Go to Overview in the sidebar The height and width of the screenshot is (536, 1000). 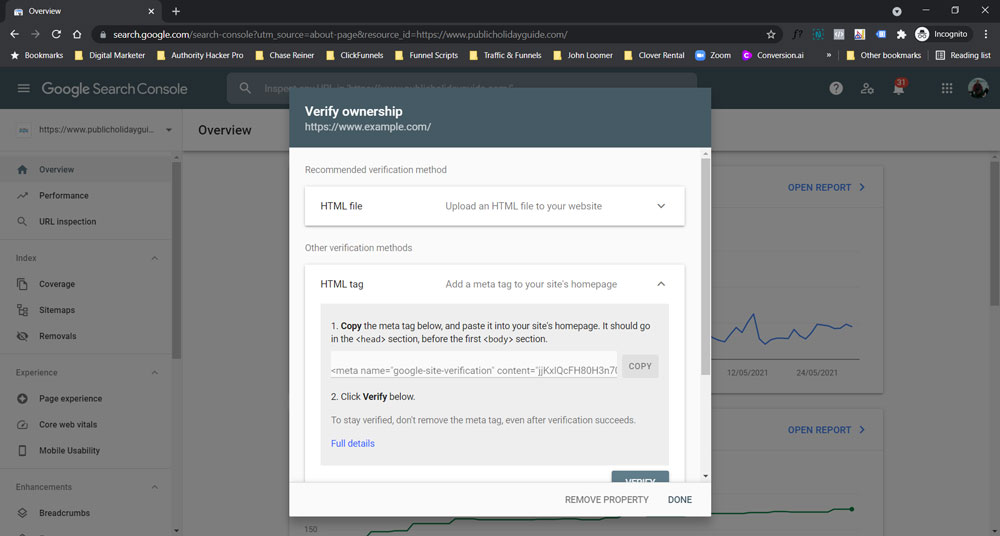[86, 170]
